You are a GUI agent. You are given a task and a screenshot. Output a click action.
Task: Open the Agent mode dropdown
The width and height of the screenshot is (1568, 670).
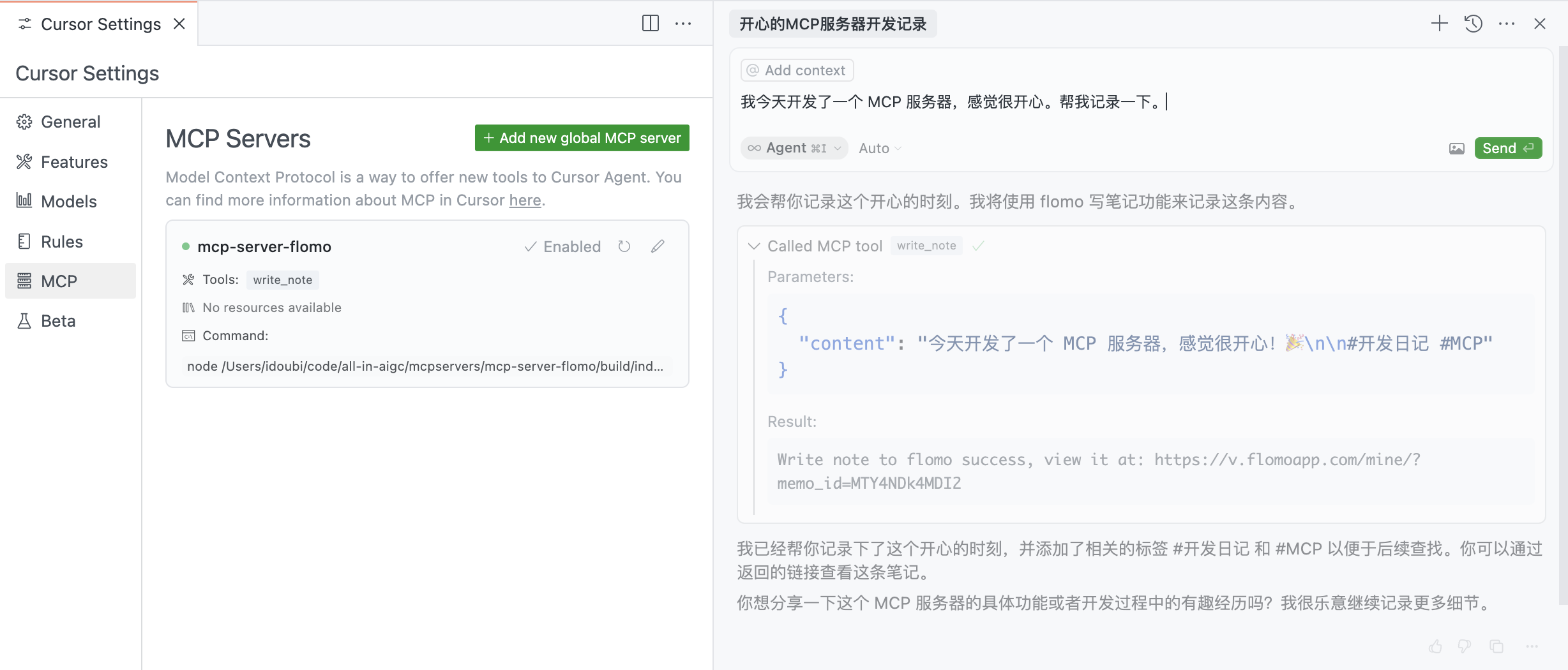tap(794, 148)
